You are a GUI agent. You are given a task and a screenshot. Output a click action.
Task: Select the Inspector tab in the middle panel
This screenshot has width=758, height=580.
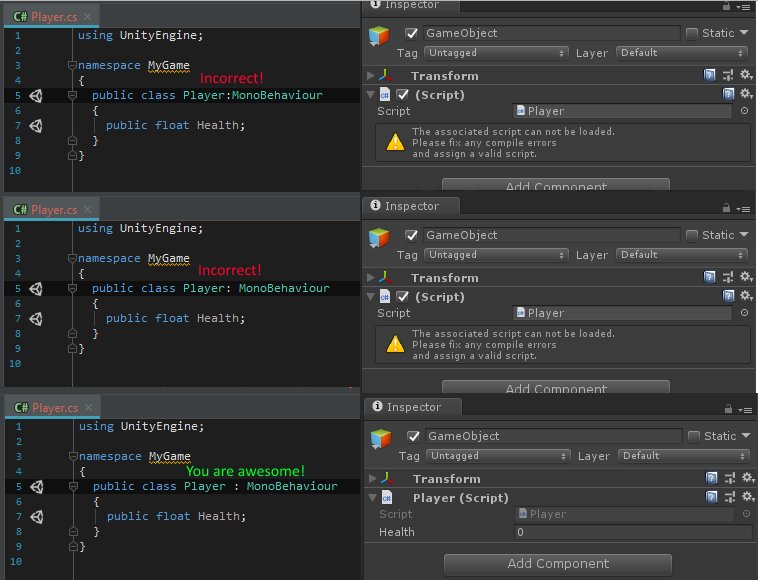pyautogui.click(x=410, y=206)
